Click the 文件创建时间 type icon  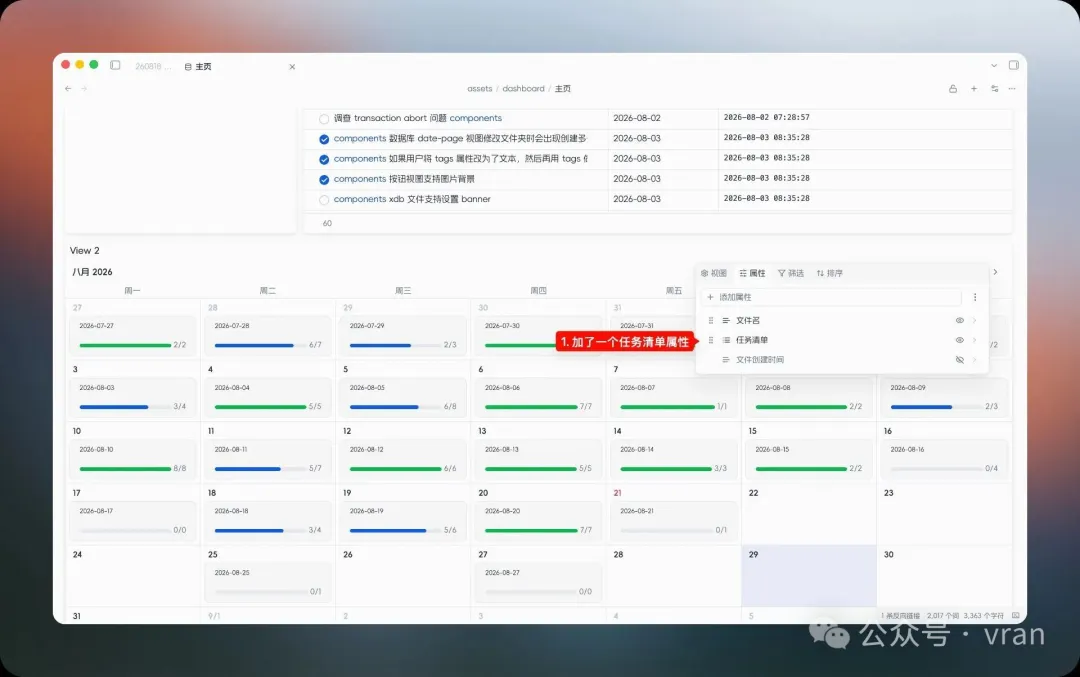click(x=725, y=360)
